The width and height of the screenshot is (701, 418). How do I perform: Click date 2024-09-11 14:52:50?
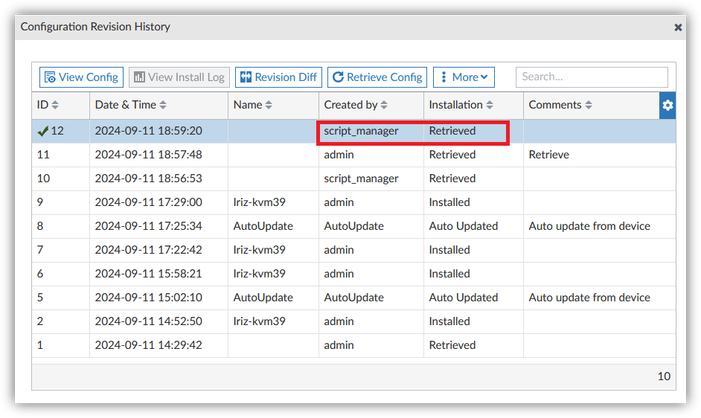[148, 321]
